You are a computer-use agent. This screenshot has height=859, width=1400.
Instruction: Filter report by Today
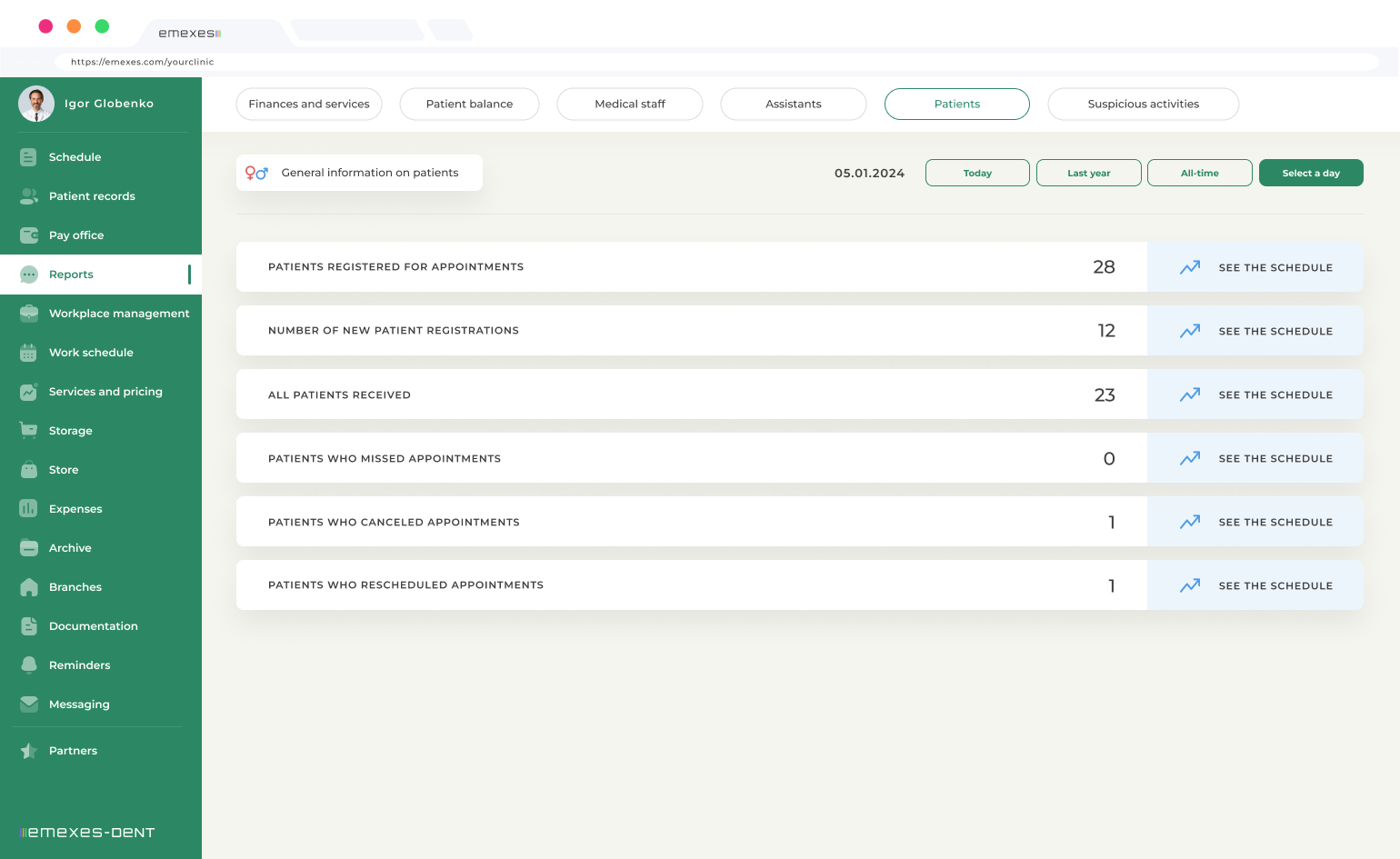tap(977, 173)
